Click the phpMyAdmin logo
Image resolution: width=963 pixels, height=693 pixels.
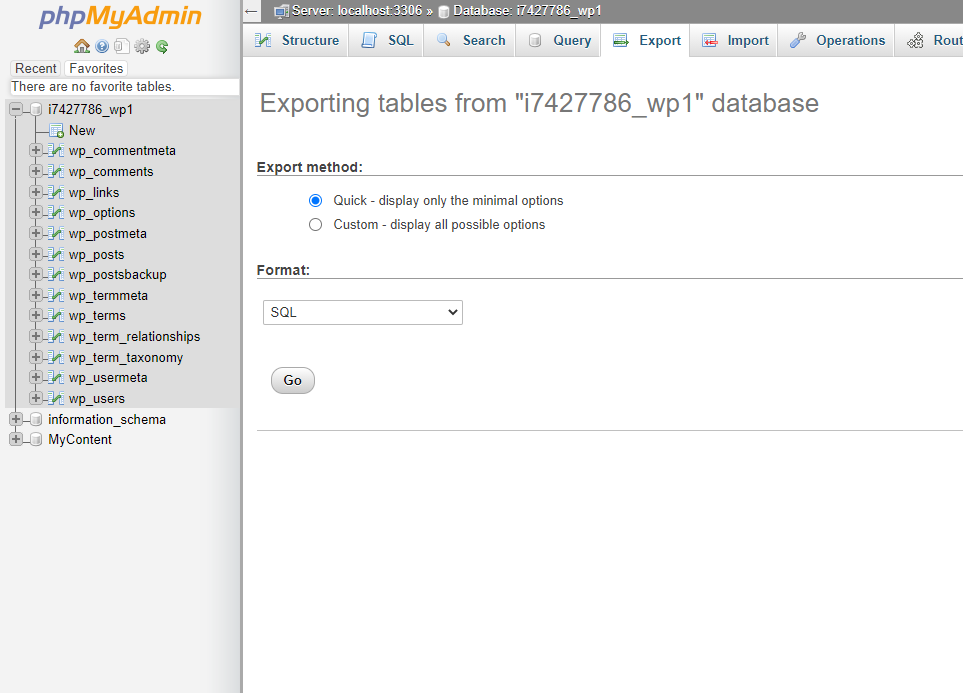[x=120, y=17]
